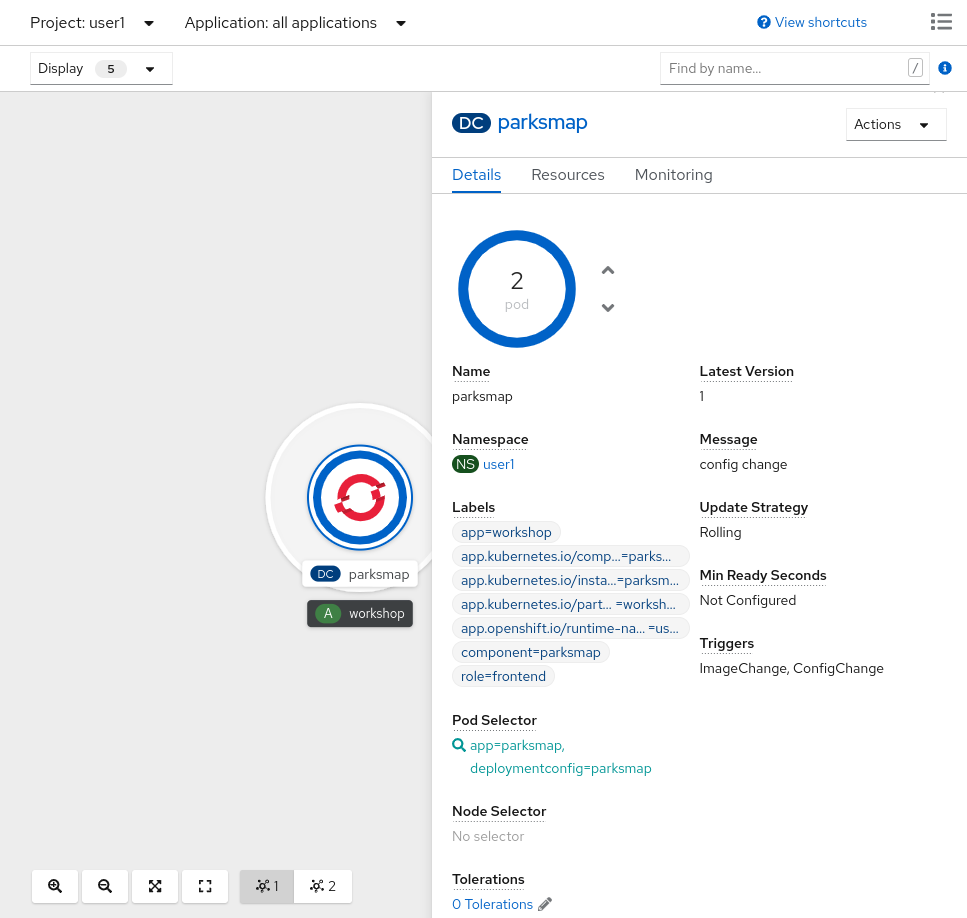Screen dimensions: 967x918
Task: Click the reset view icon
Action: click(205, 886)
